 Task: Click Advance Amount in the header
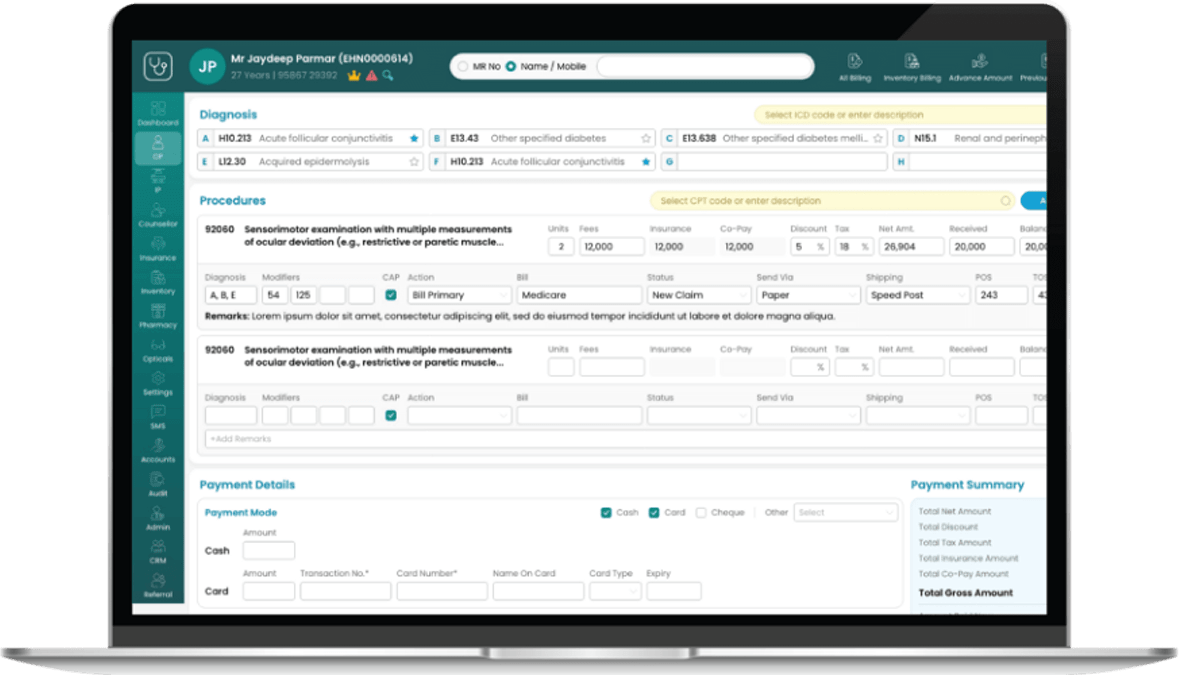click(x=979, y=66)
